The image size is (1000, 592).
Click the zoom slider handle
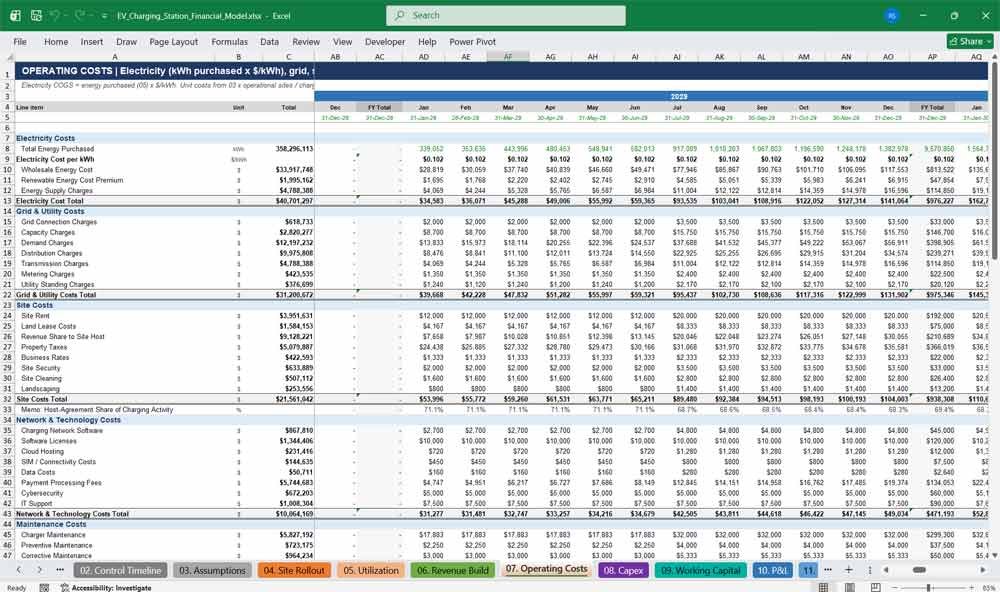point(929,587)
